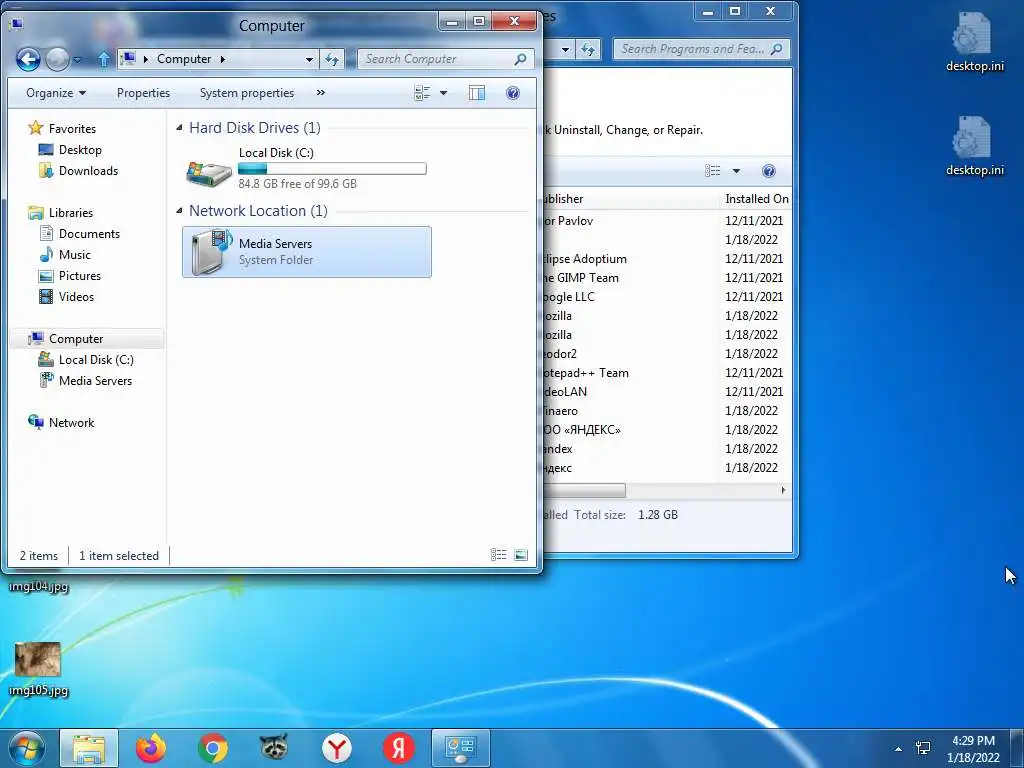Select the Media Servers system folder
Screen dimensions: 1024x768
pyautogui.click(x=307, y=252)
